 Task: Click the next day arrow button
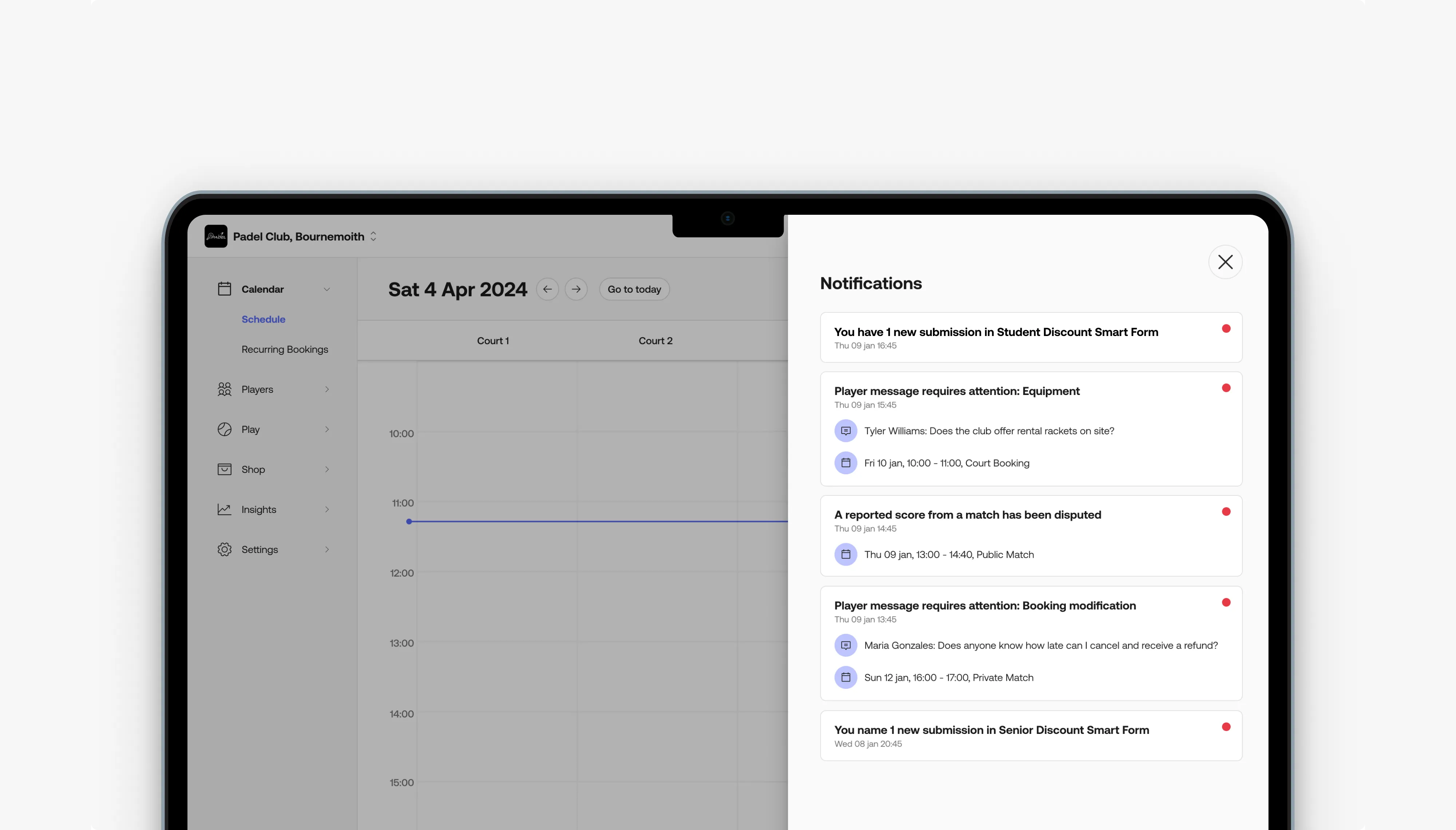pyautogui.click(x=576, y=289)
